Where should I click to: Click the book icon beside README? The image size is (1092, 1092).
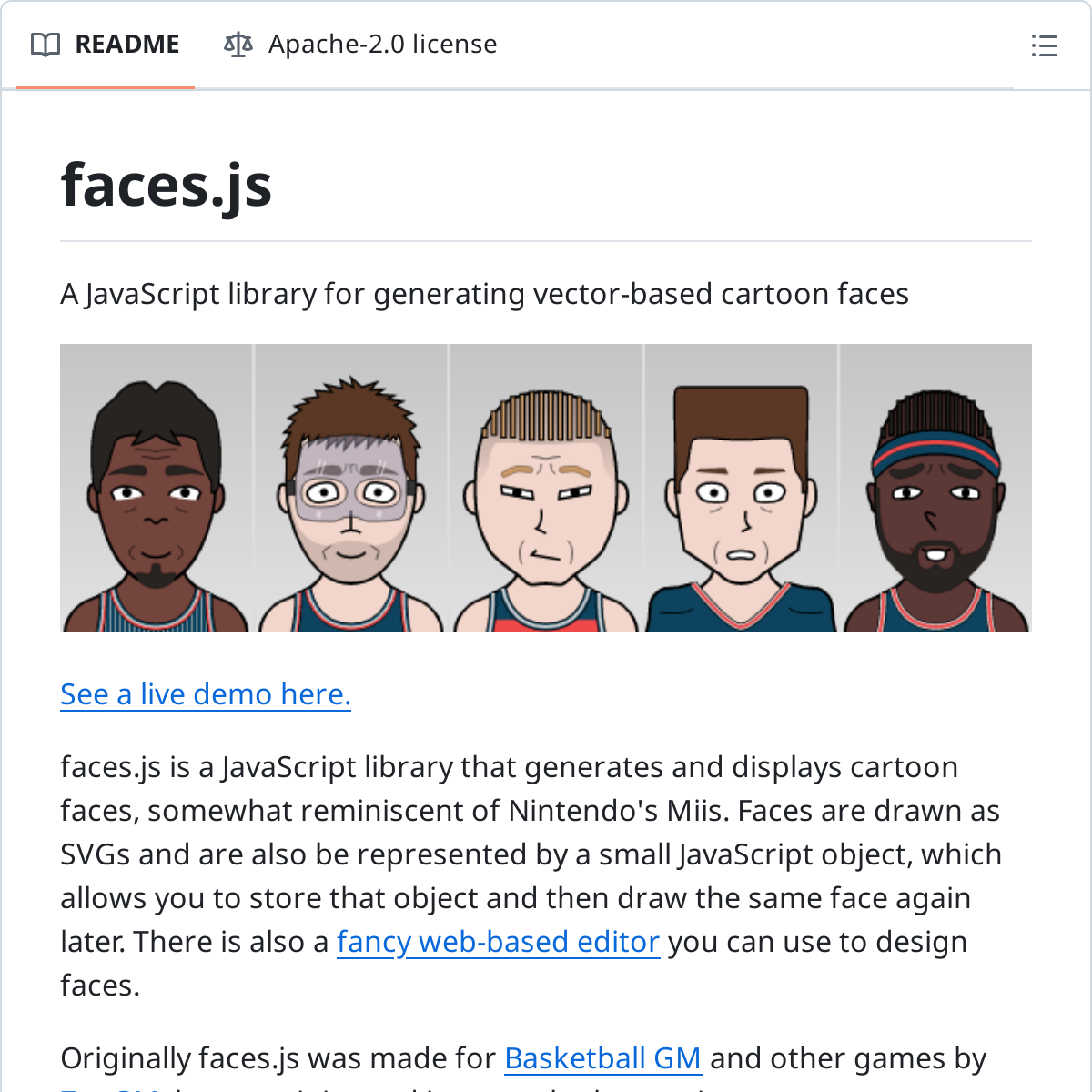pos(45,45)
